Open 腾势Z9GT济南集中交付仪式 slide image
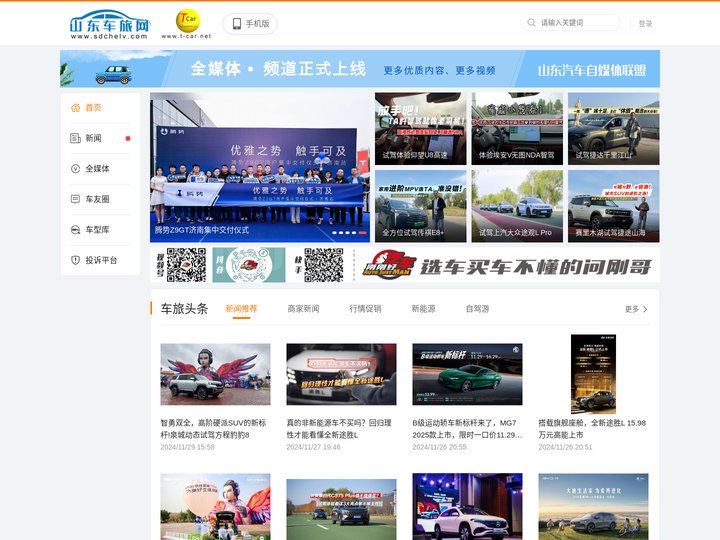The image size is (720, 540). (259, 167)
